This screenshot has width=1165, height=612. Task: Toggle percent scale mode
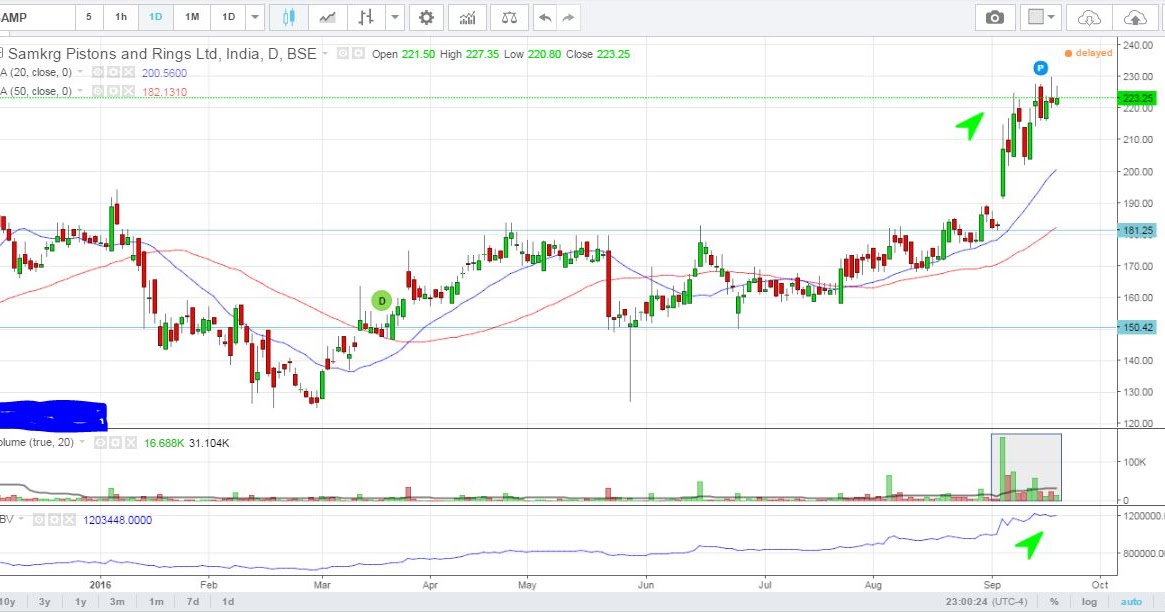click(x=1054, y=602)
